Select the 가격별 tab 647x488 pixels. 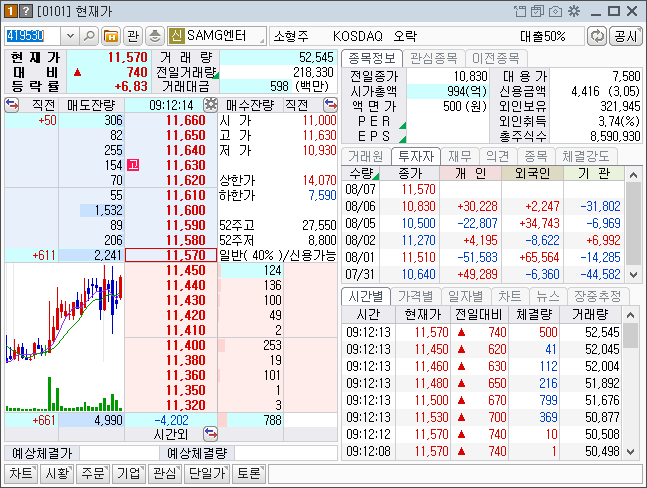(x=414, y=296)
